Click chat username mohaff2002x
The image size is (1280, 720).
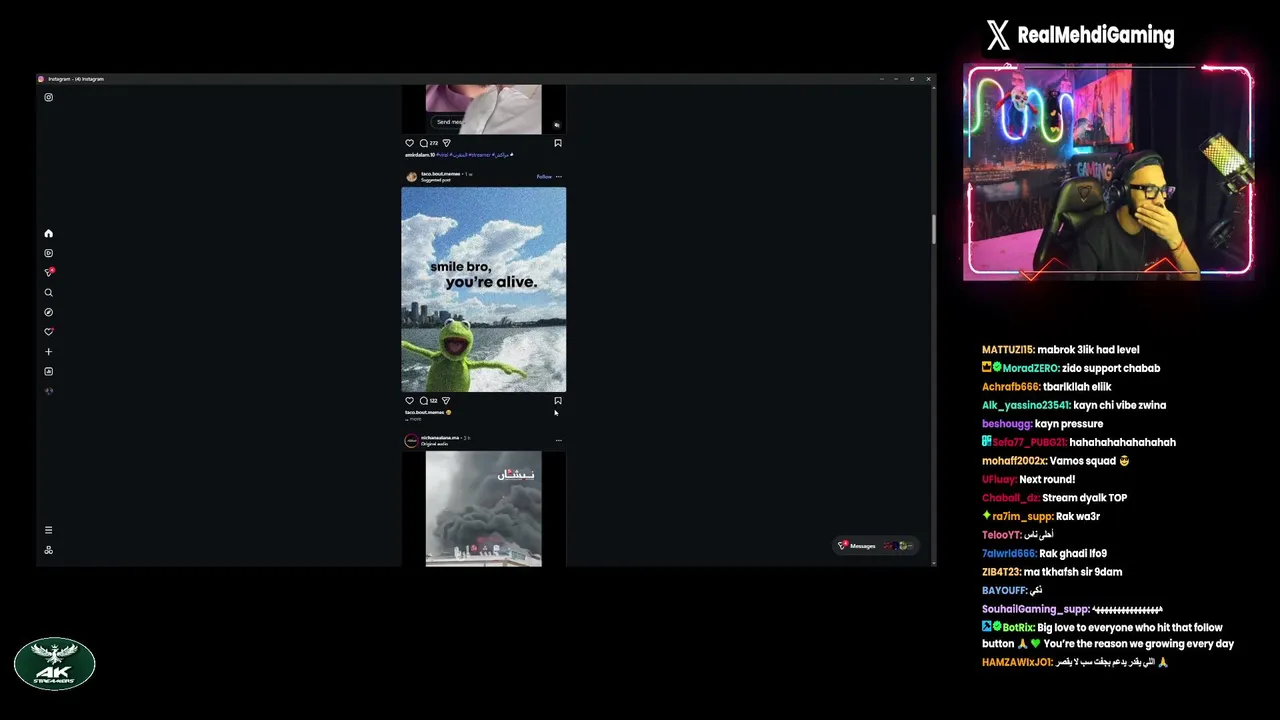point(1014,461)
